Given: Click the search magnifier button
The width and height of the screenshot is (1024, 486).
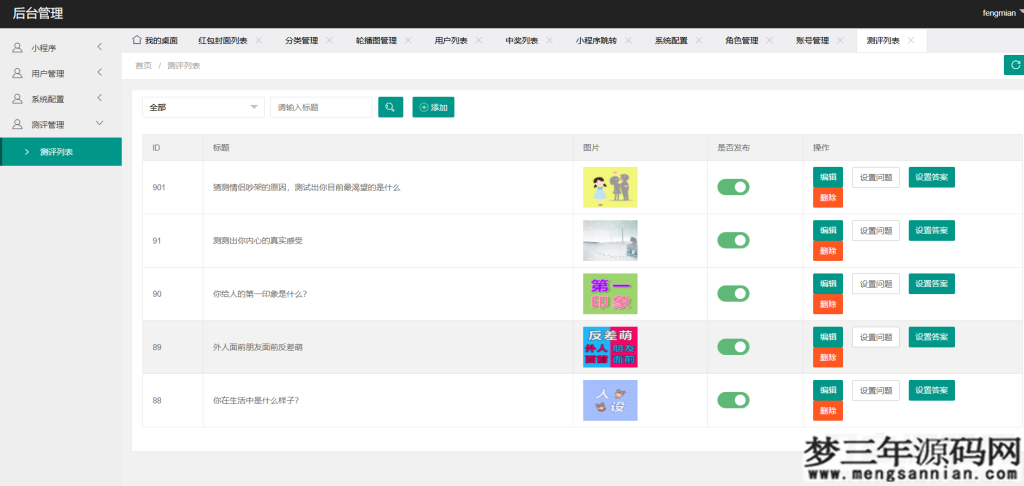Looking at the screenshot, I should [x=391, y=107].
